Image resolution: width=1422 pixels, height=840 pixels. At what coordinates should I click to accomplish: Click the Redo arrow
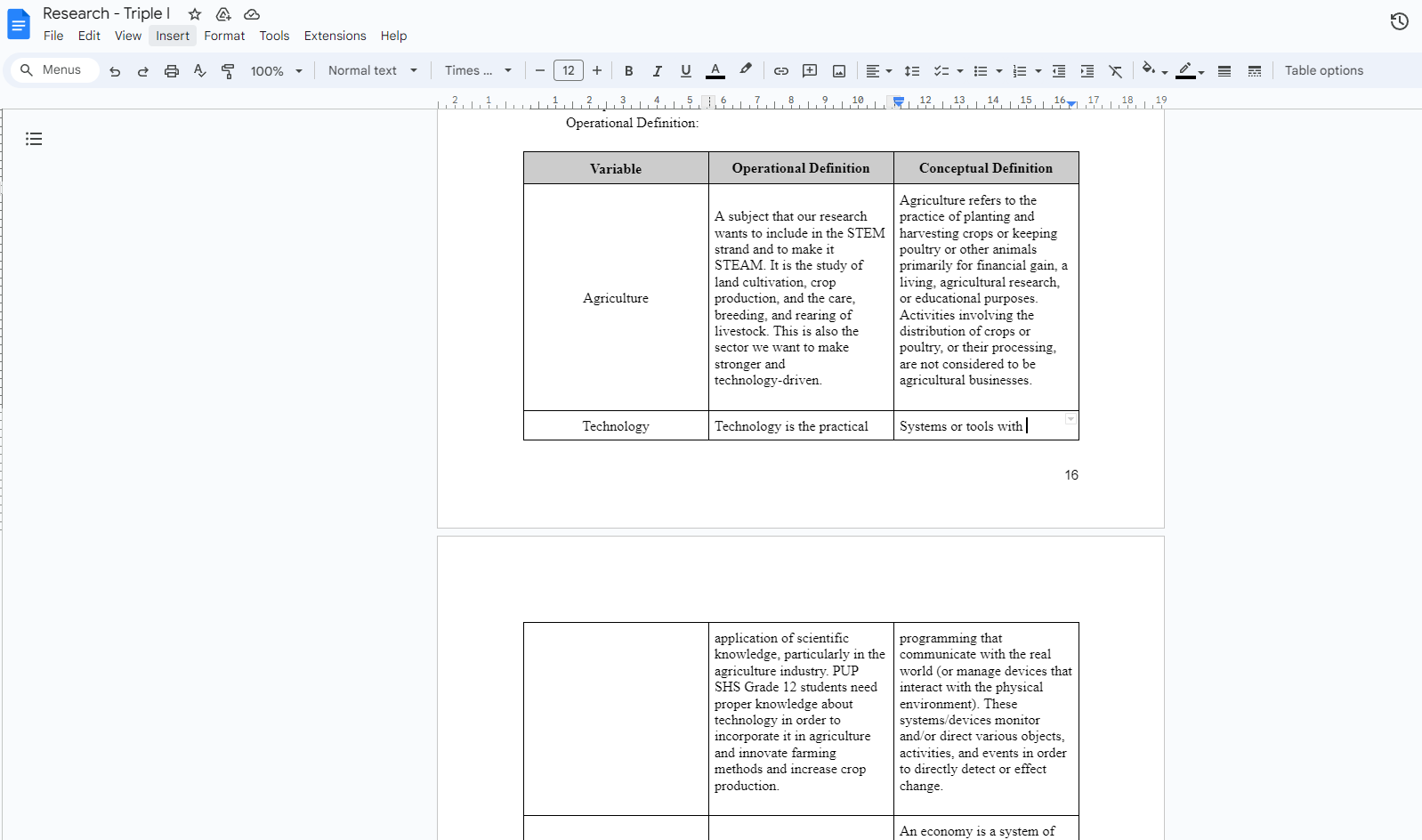pyautogui.click(x=143, y=71)
